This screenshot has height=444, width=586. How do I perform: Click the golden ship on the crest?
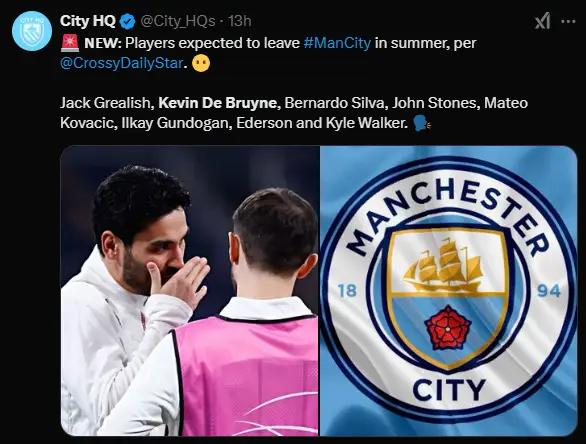click(443, 265)
